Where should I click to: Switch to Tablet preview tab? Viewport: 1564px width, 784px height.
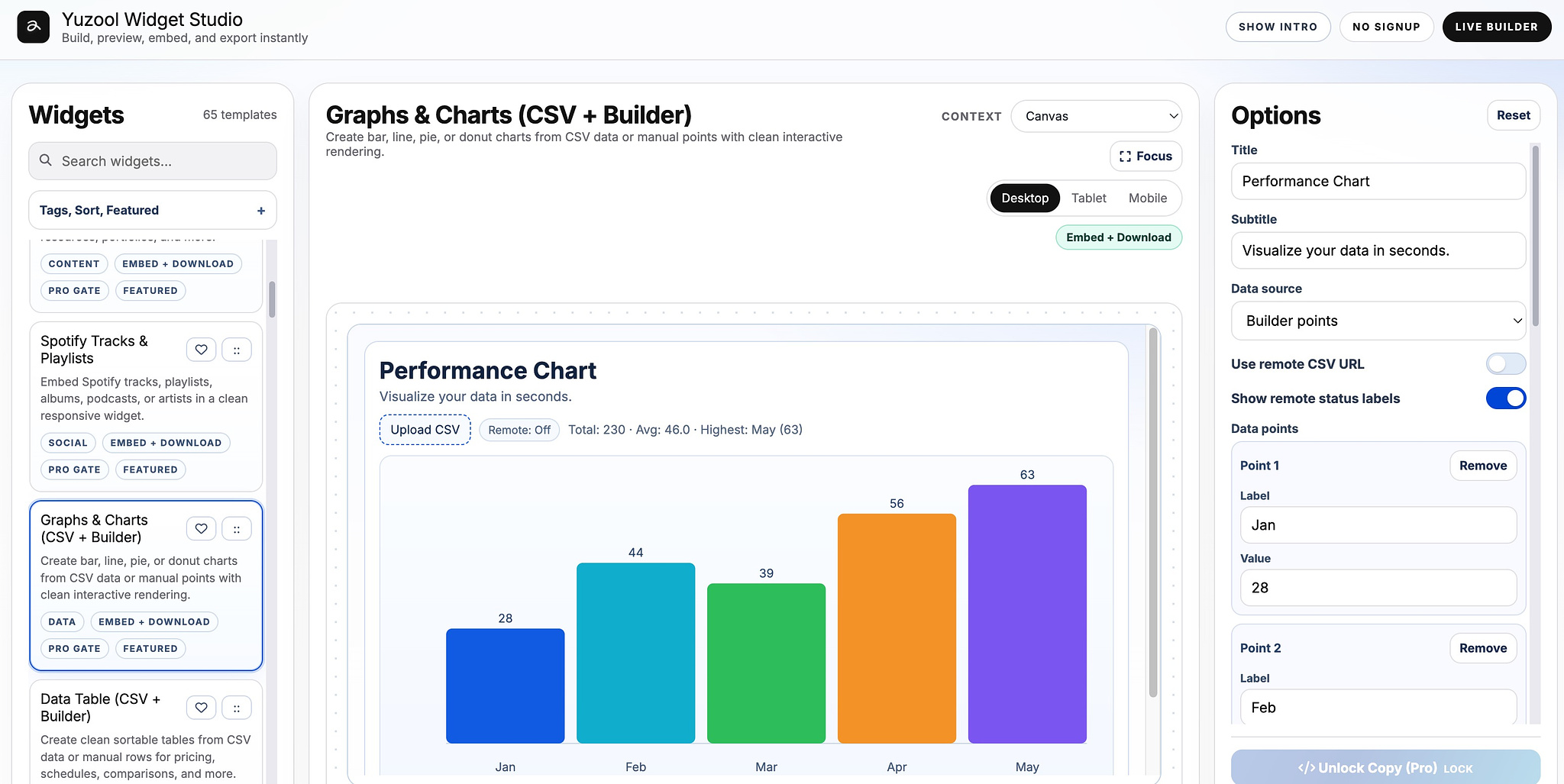tap(1088, 198)
